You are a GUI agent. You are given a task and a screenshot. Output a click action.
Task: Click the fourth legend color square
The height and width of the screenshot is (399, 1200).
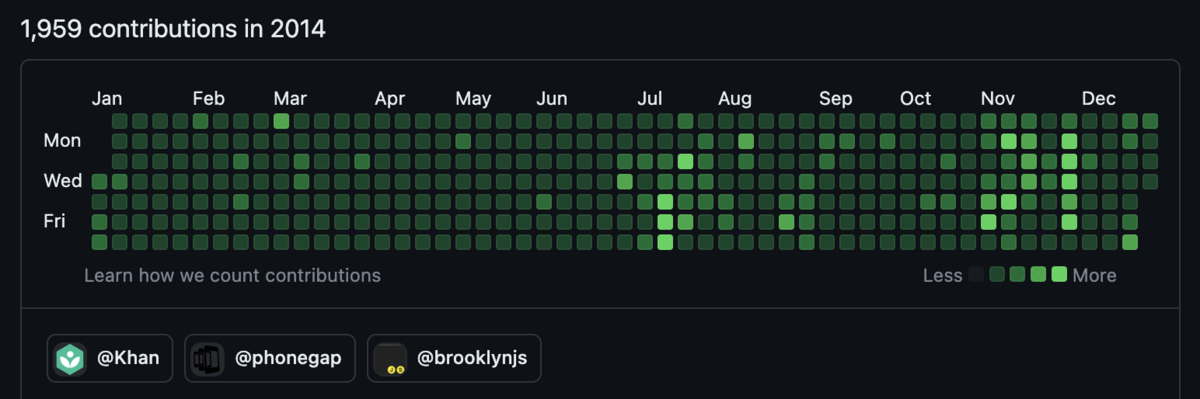click(x=1038, y=275)
